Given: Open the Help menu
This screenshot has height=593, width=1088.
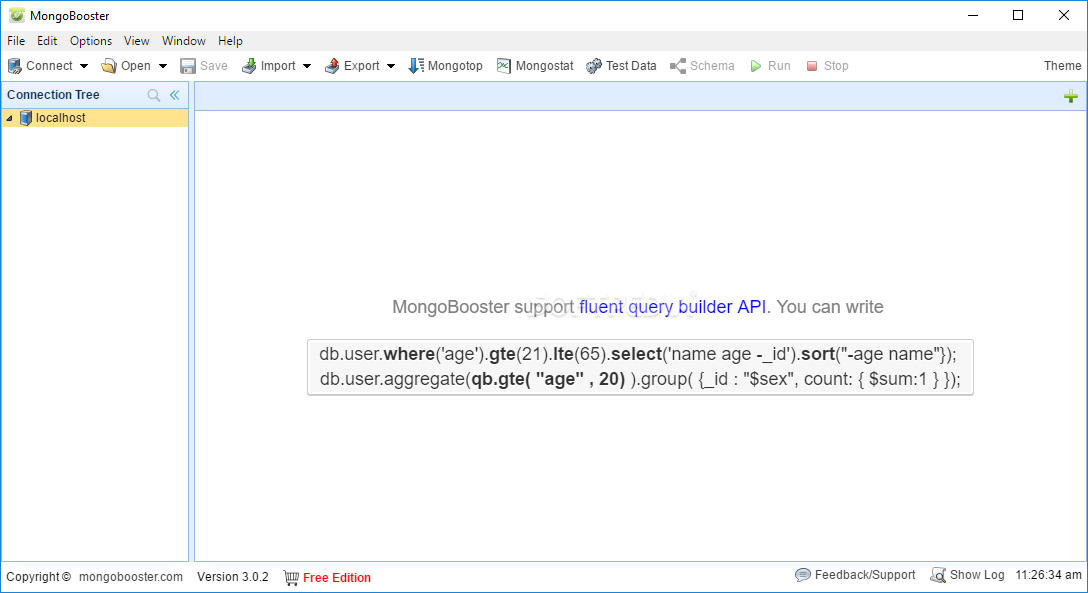Looking at the screenshot, I should [230, 41].
